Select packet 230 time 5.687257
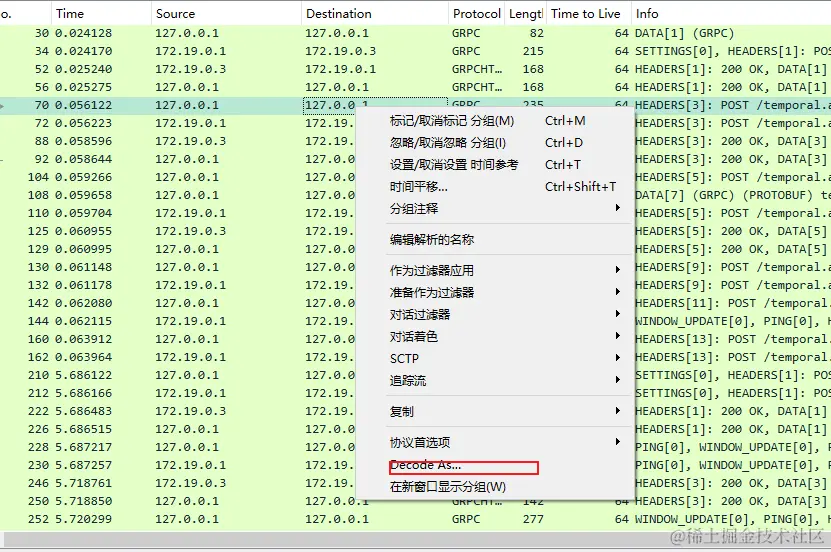Image resolution: width=831 pixels, height=552 pixels. click(x=84, y=466)
